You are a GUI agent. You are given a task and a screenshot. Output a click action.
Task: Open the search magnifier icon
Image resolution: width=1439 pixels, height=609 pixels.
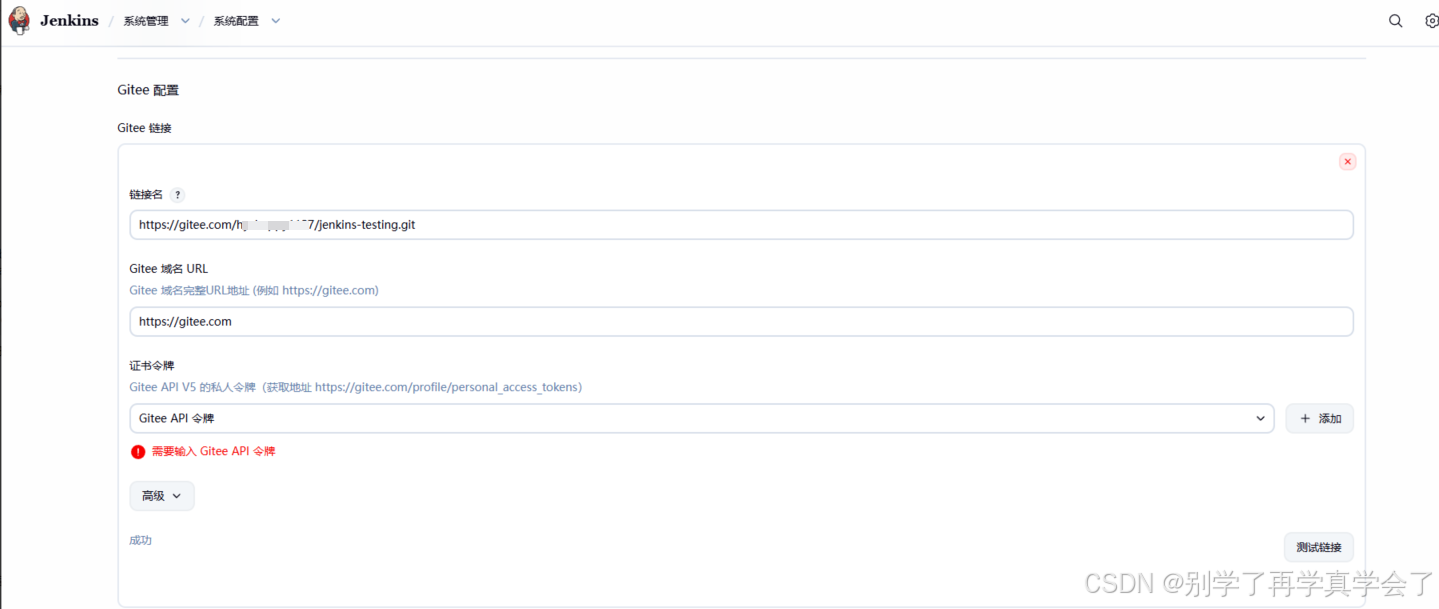(1396, 21)
